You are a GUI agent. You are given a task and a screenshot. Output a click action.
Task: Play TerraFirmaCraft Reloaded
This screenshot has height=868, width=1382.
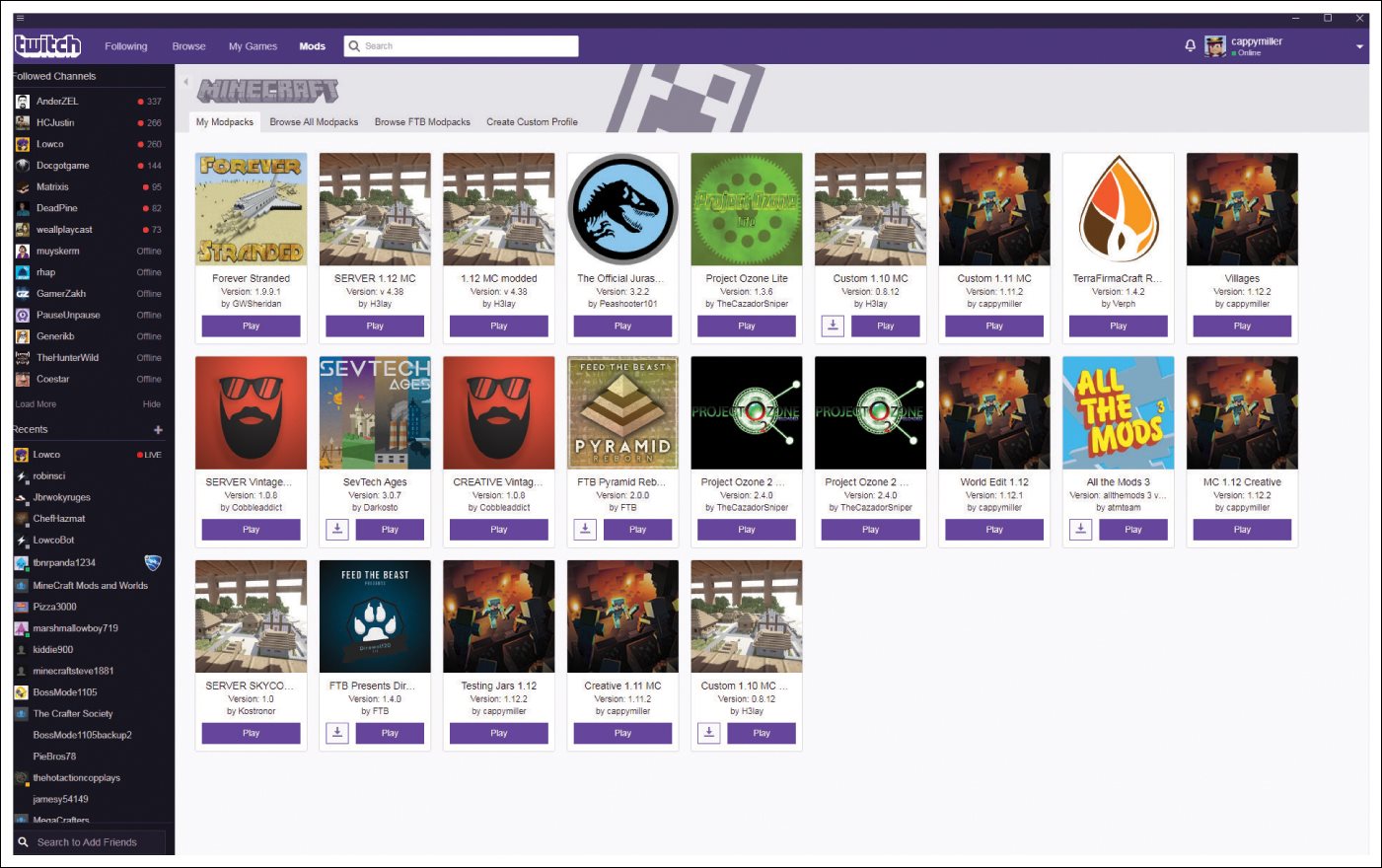(x=1118, y=325)
